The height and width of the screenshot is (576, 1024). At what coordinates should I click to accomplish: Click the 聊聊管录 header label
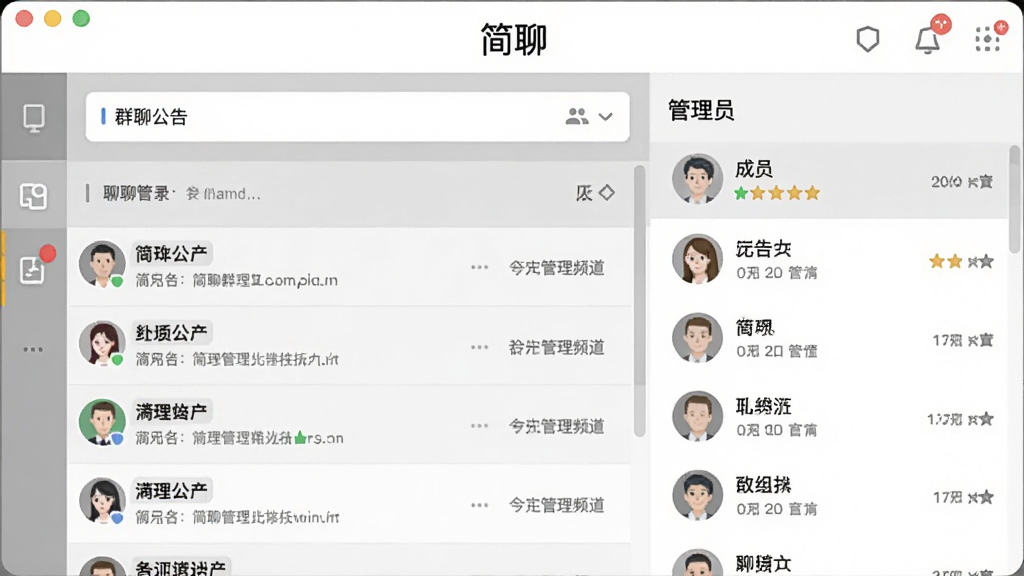click(x=135, y=193)
